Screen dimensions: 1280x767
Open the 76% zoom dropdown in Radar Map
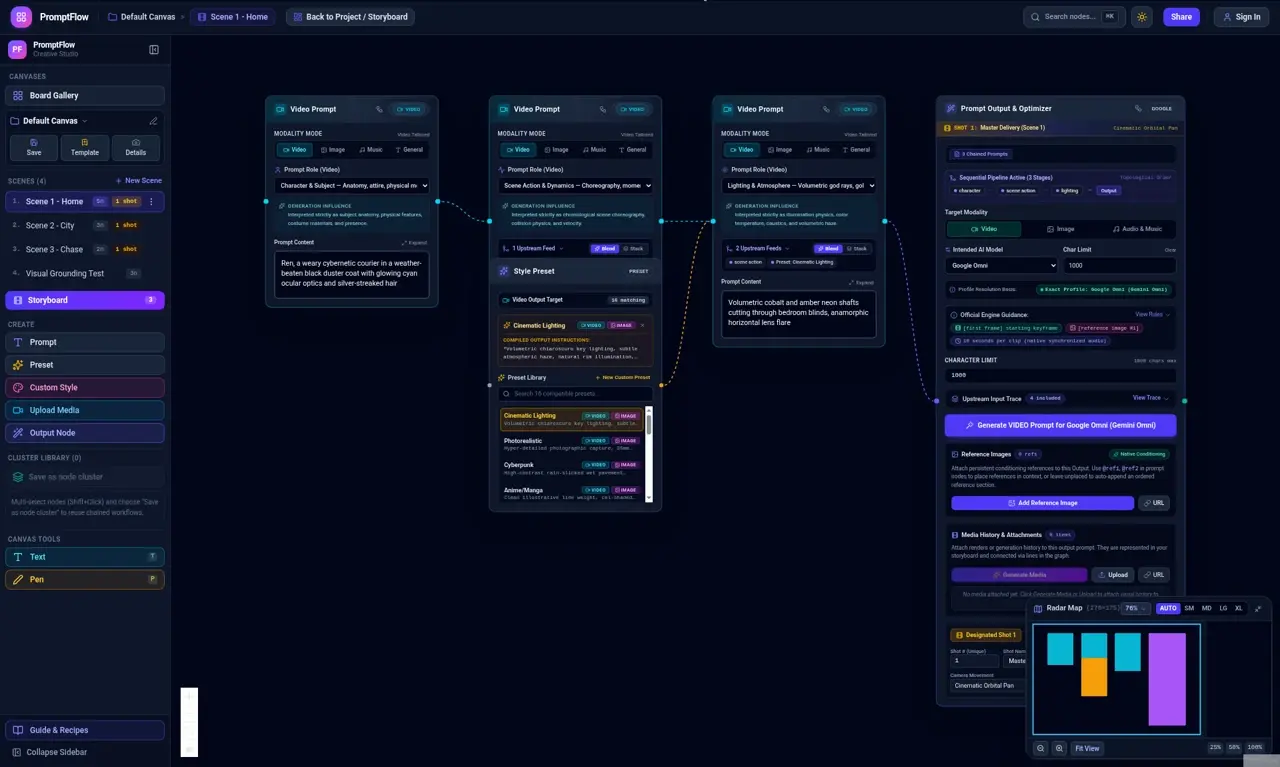(x=1134, y=608)
